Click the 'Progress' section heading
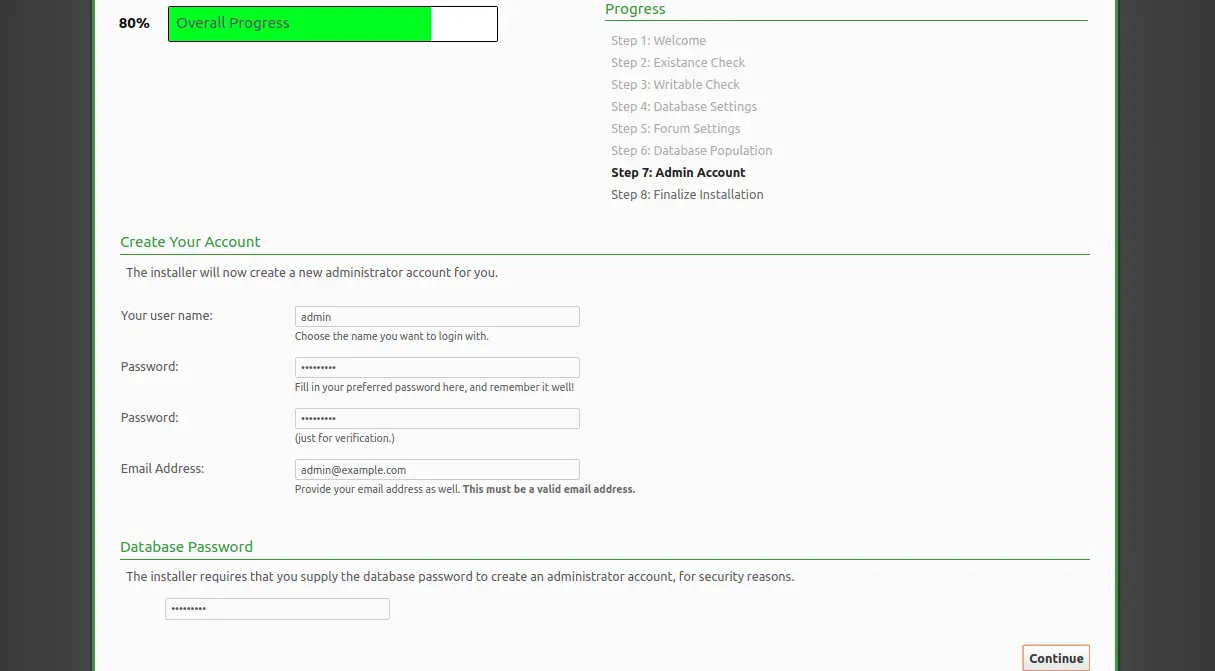Screen dimensions: 1215x671 pyautogui.click(x=635, y=9)
